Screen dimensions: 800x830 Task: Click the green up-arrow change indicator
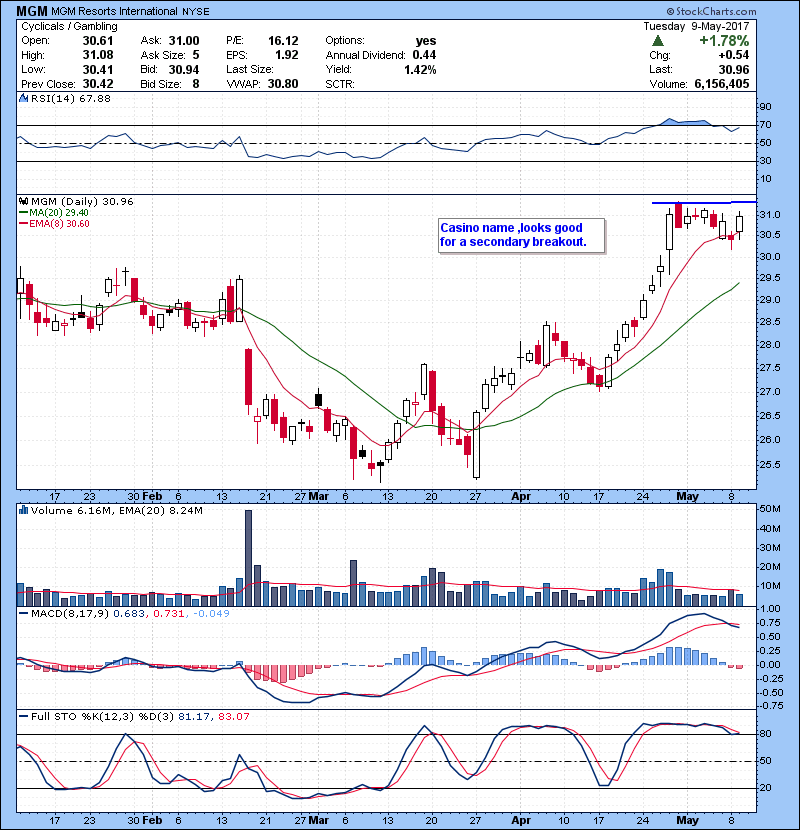[658, 41]
